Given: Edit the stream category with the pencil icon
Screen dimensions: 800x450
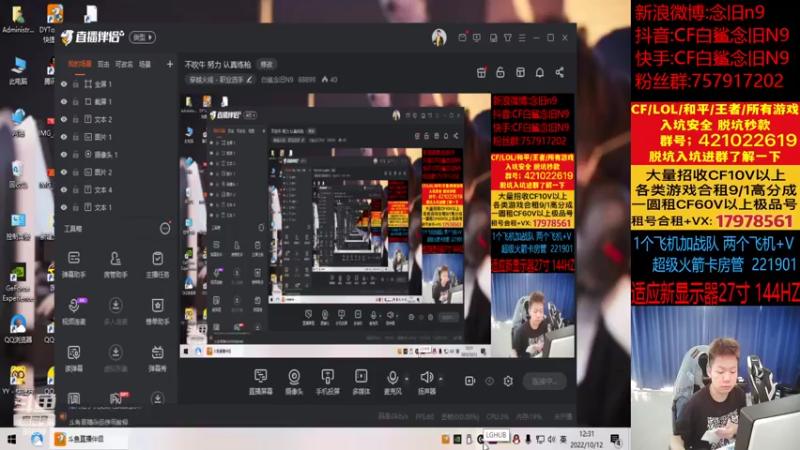Looking at the screenshot, I should (x=249, y=80).
